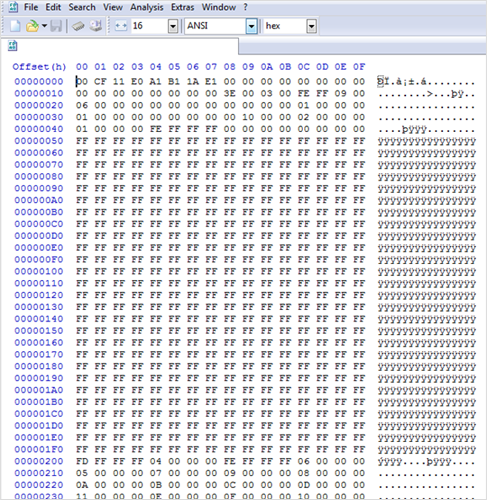
Task: Open the Analysis menu
Action: click(x=147, y=7)
